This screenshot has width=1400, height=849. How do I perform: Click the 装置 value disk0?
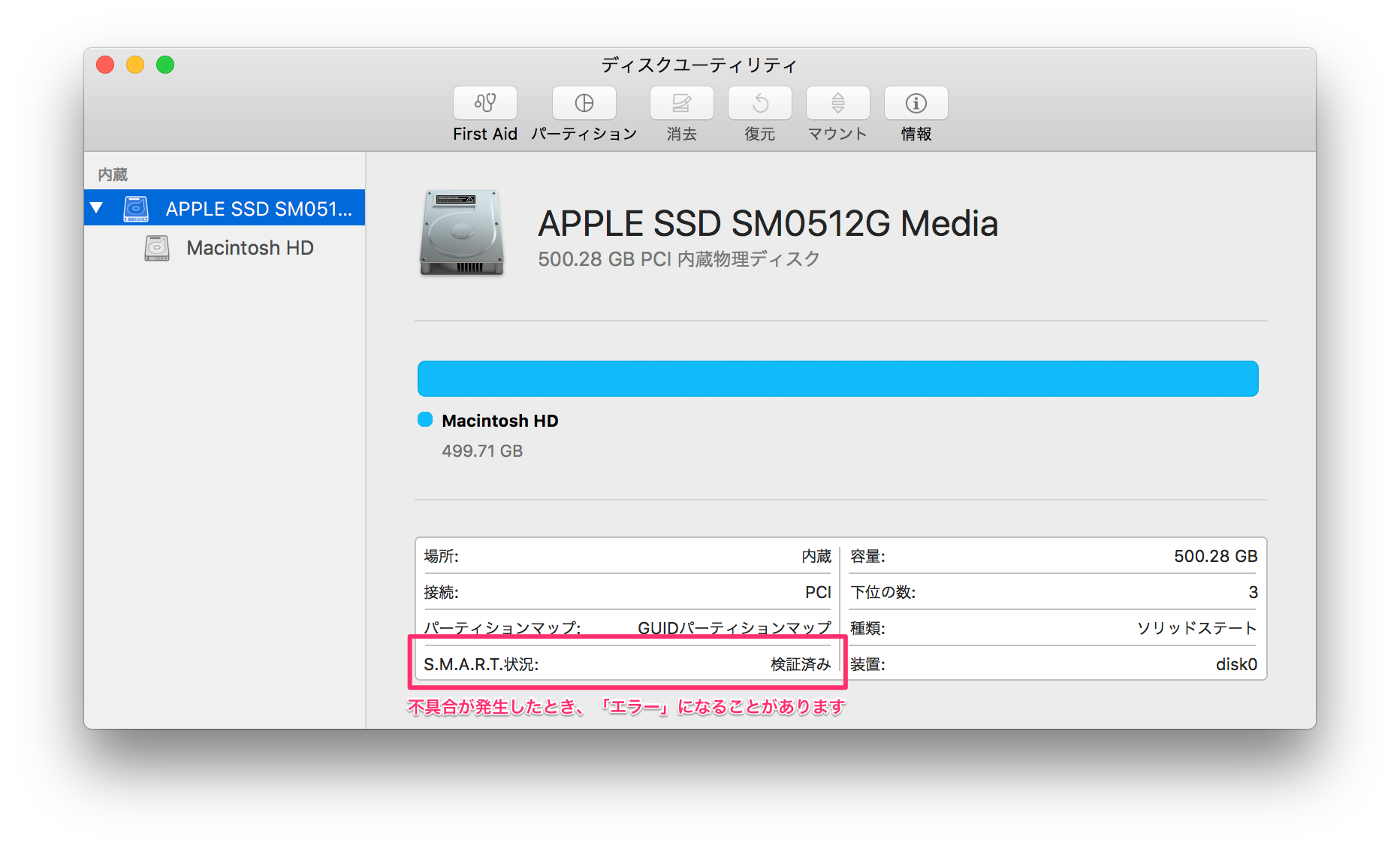click(1236, 664)
